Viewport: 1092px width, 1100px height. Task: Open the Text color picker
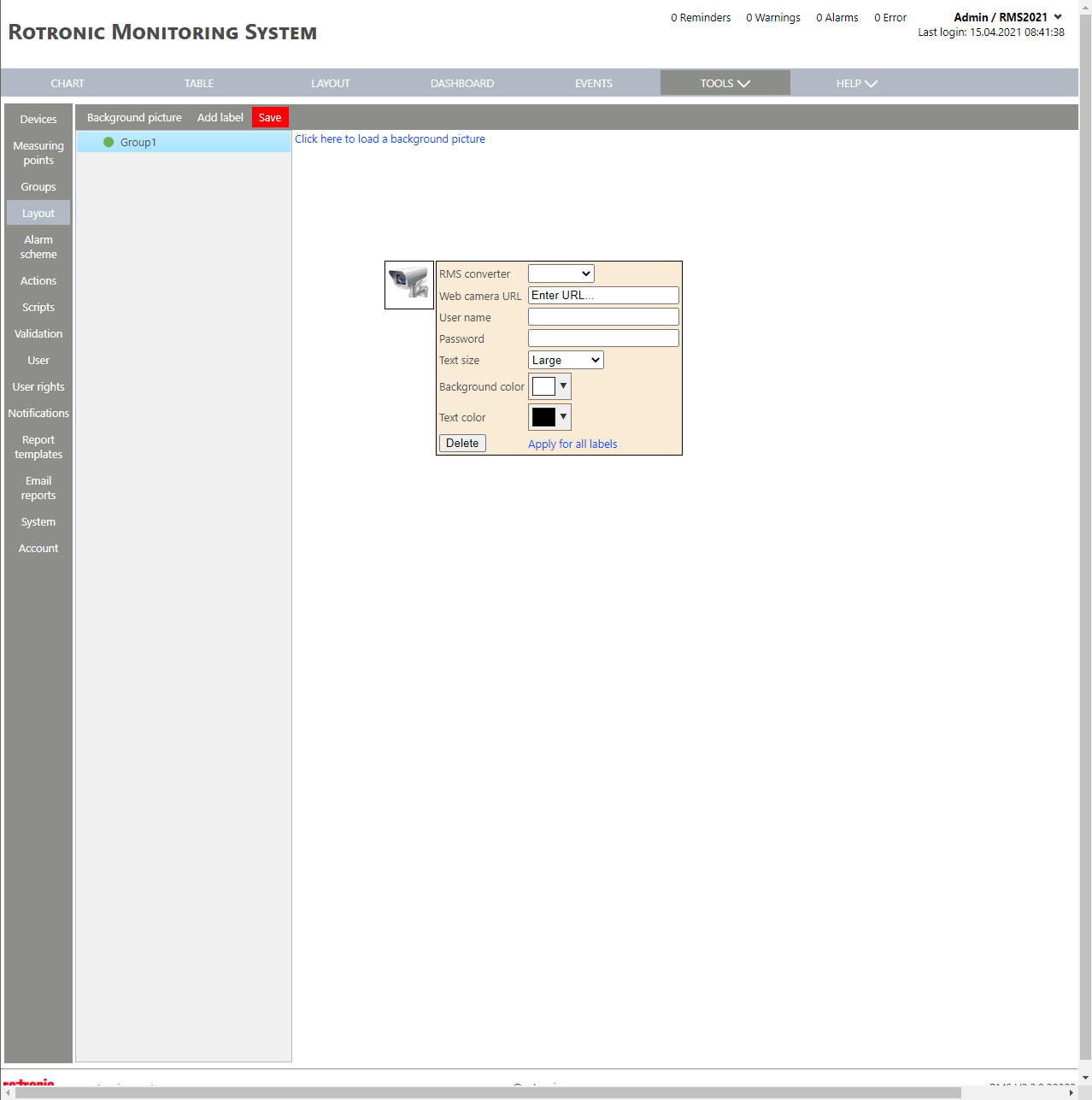click(x=549, y=417)
